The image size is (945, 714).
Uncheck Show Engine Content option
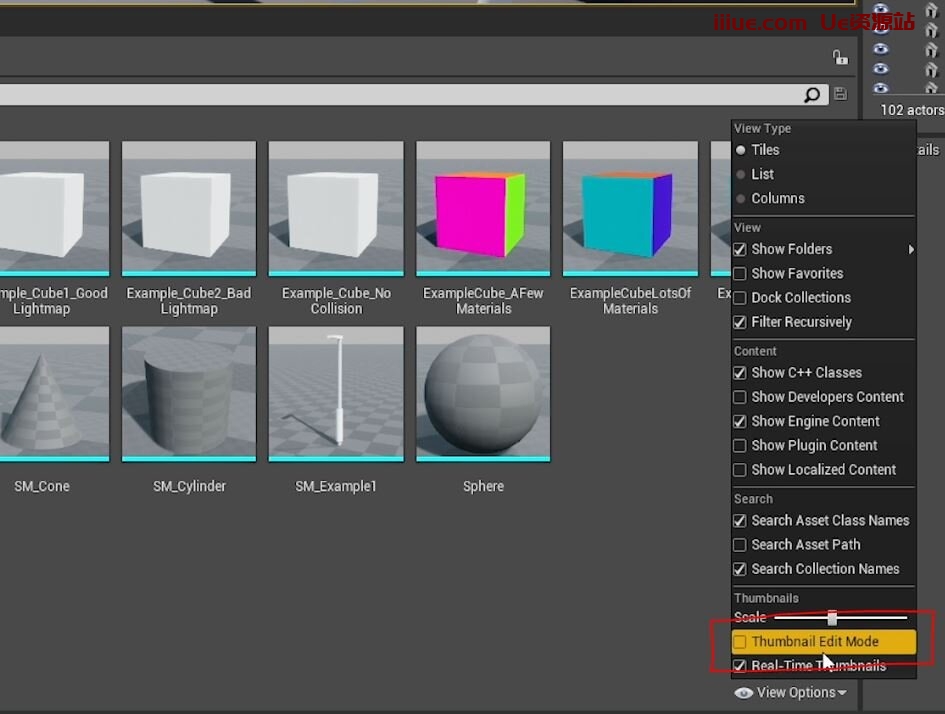pyautogui.click(x=740, y=422)
